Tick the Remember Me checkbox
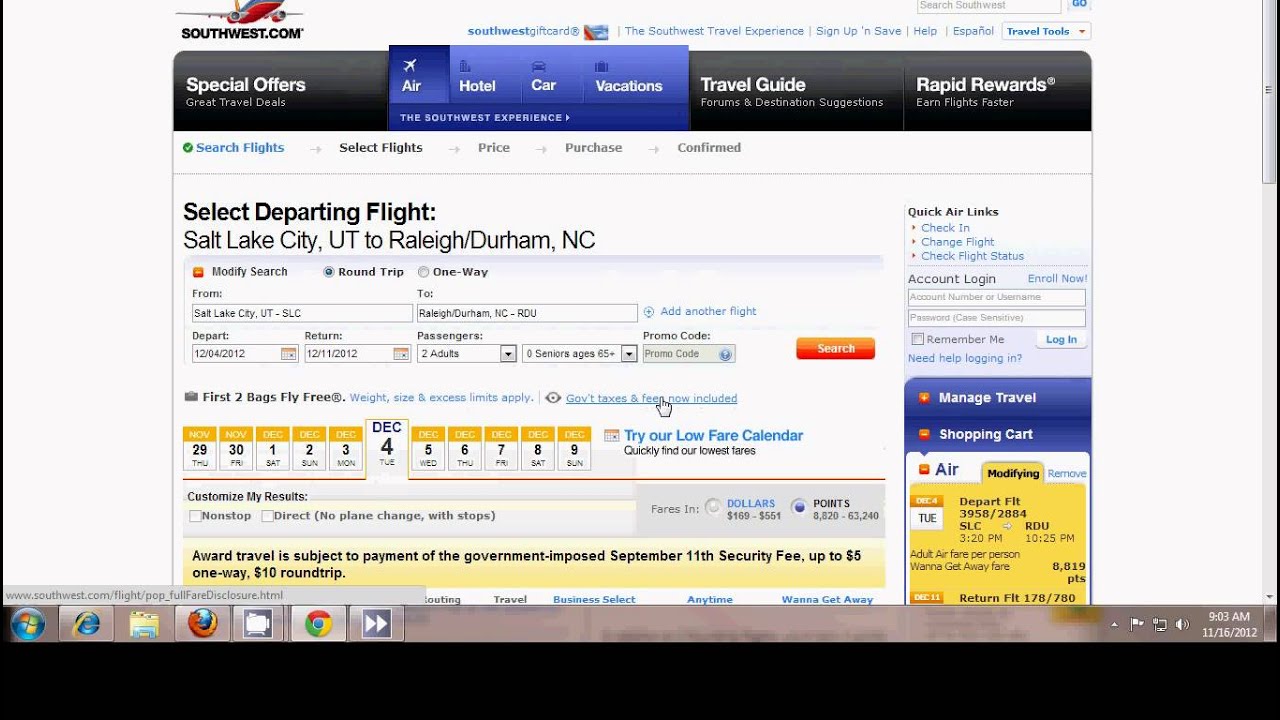Screen dimensions: 1280x720 (x=917, y=339)
